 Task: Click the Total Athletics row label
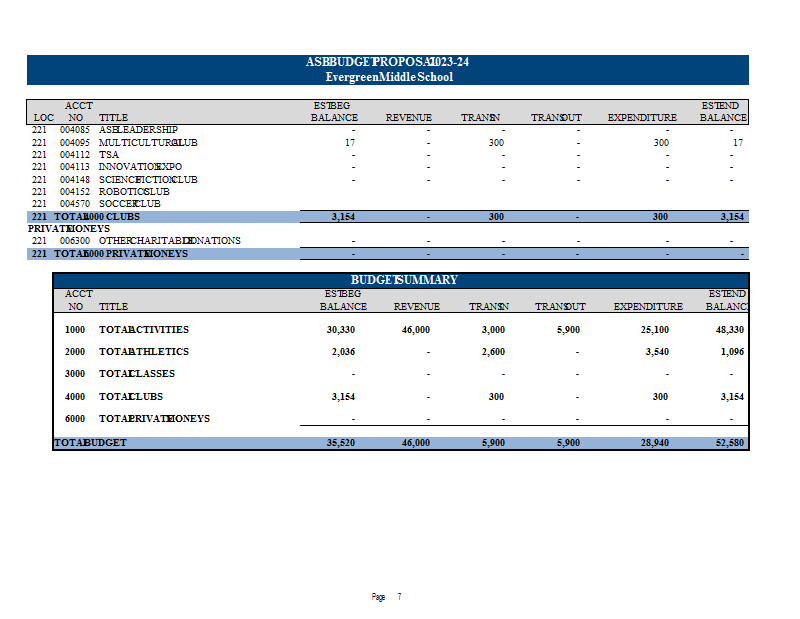(x=144, y=352)
